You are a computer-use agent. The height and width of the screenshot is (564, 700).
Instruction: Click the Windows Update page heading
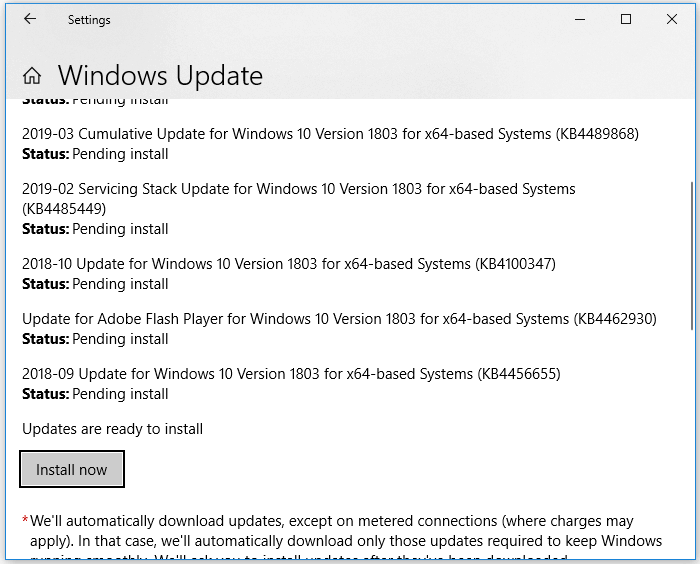160,76
